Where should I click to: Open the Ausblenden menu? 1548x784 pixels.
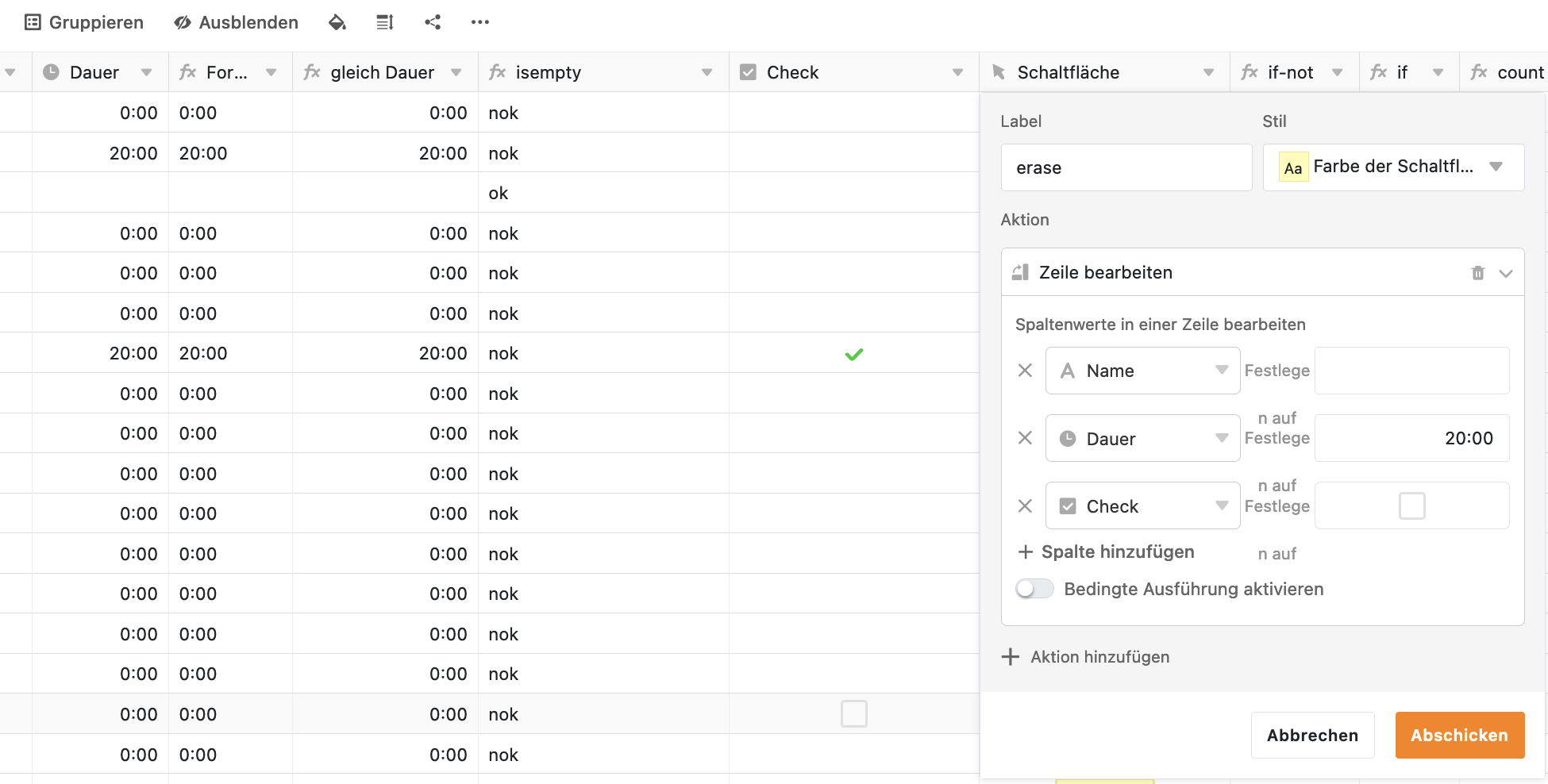[x=237, y=22]
